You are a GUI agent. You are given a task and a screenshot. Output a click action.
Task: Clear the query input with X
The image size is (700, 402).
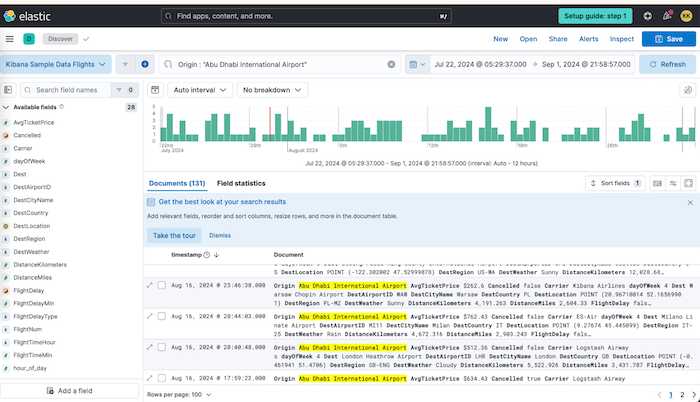click(x=391, y=64)
